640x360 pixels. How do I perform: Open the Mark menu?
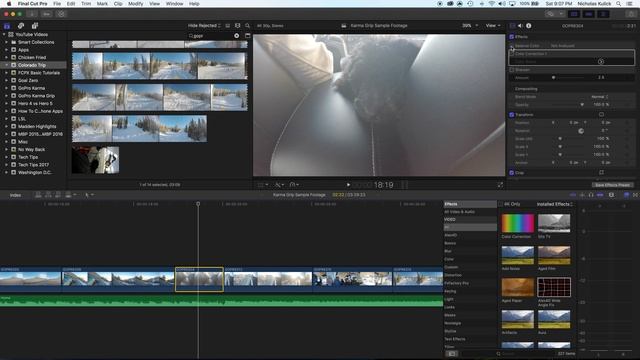[x=102, y=4]
